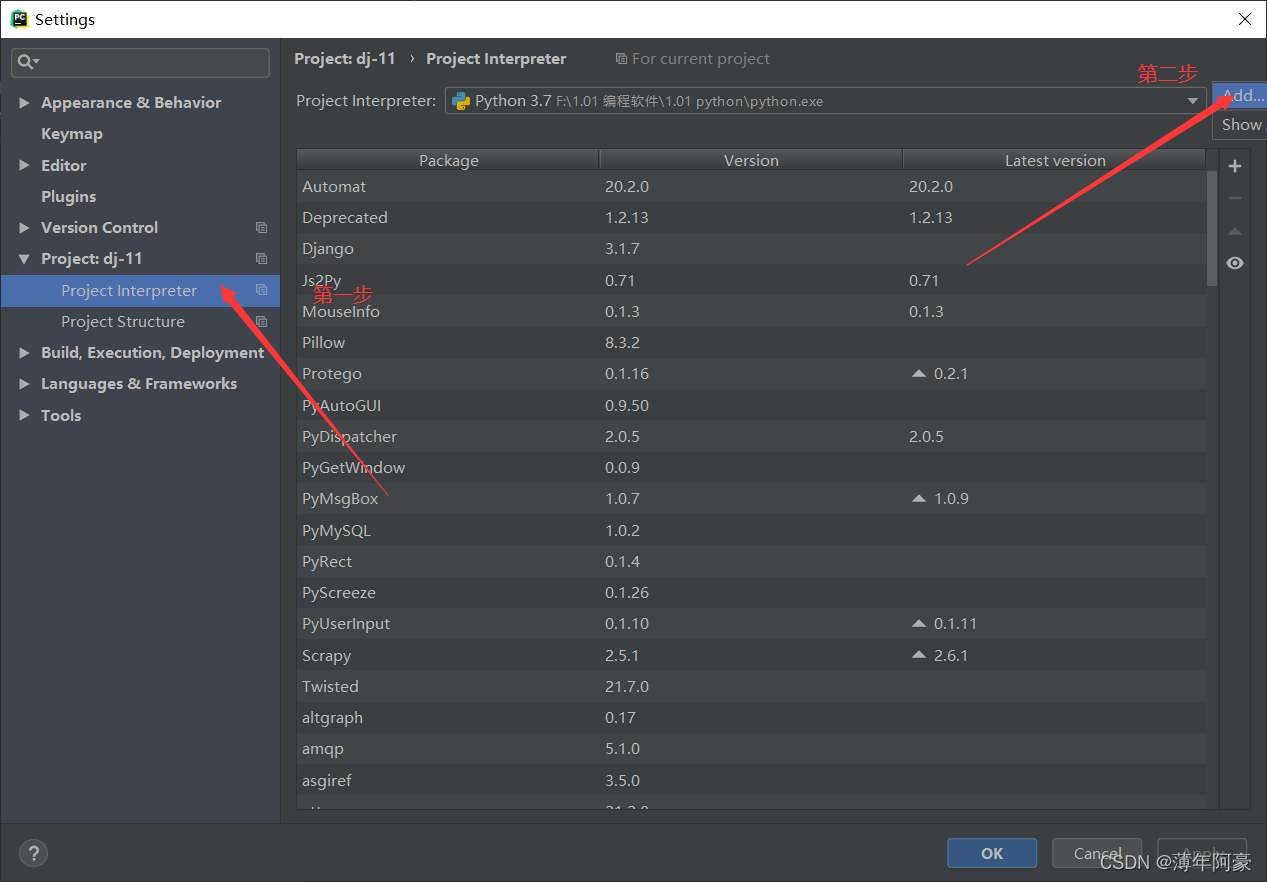Image resolution: width=1267 pixels, height=882 pixels.
Task: Click upgrade arrow for PyUserInput 0.1.11
Action: pos(919,624)
